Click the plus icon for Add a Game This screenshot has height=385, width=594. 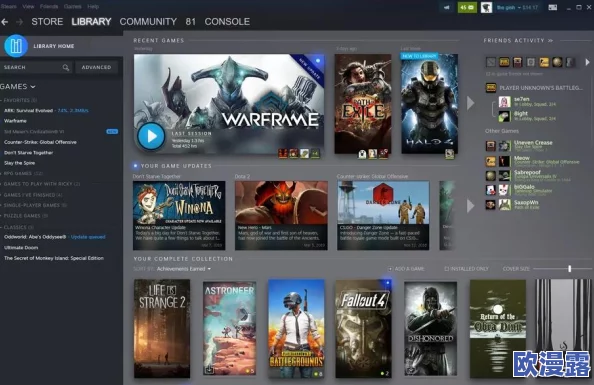tap(390, 269)
